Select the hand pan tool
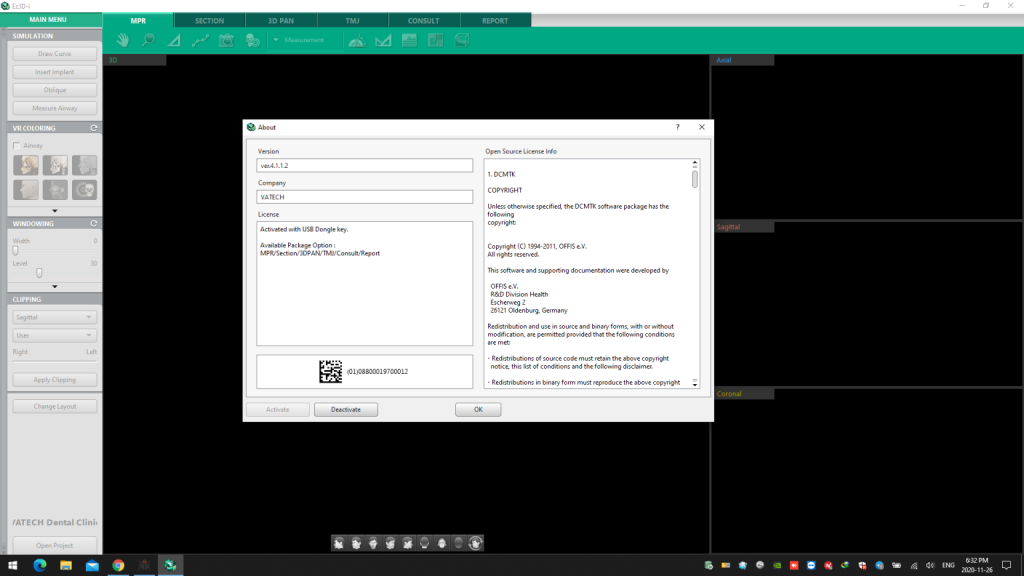Viewport: 1024px width, 576px height. [122, 40]
